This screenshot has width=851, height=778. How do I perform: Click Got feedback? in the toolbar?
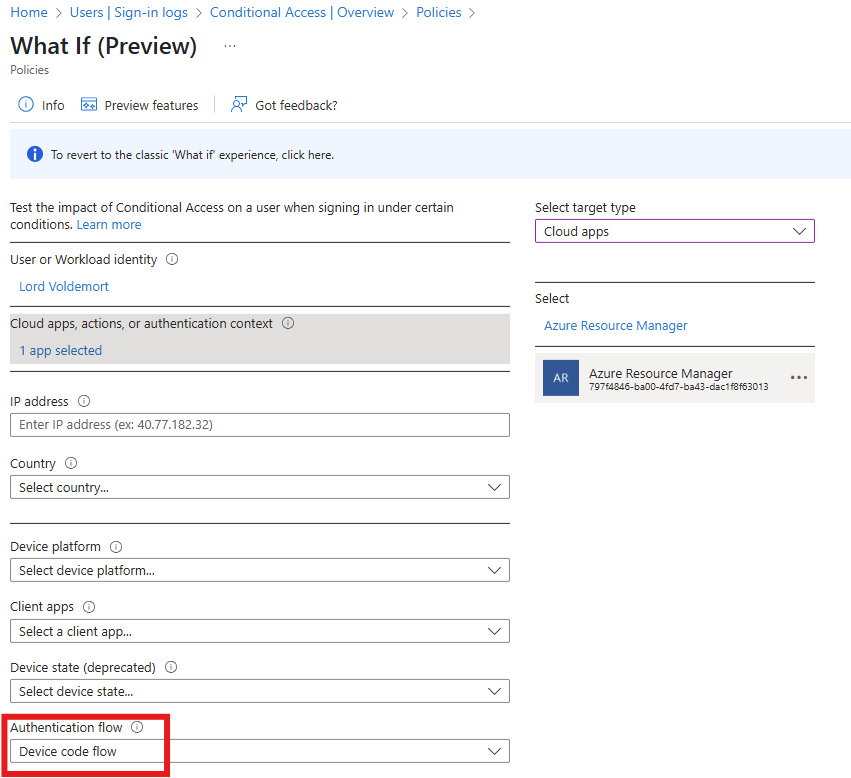(284, 105)
